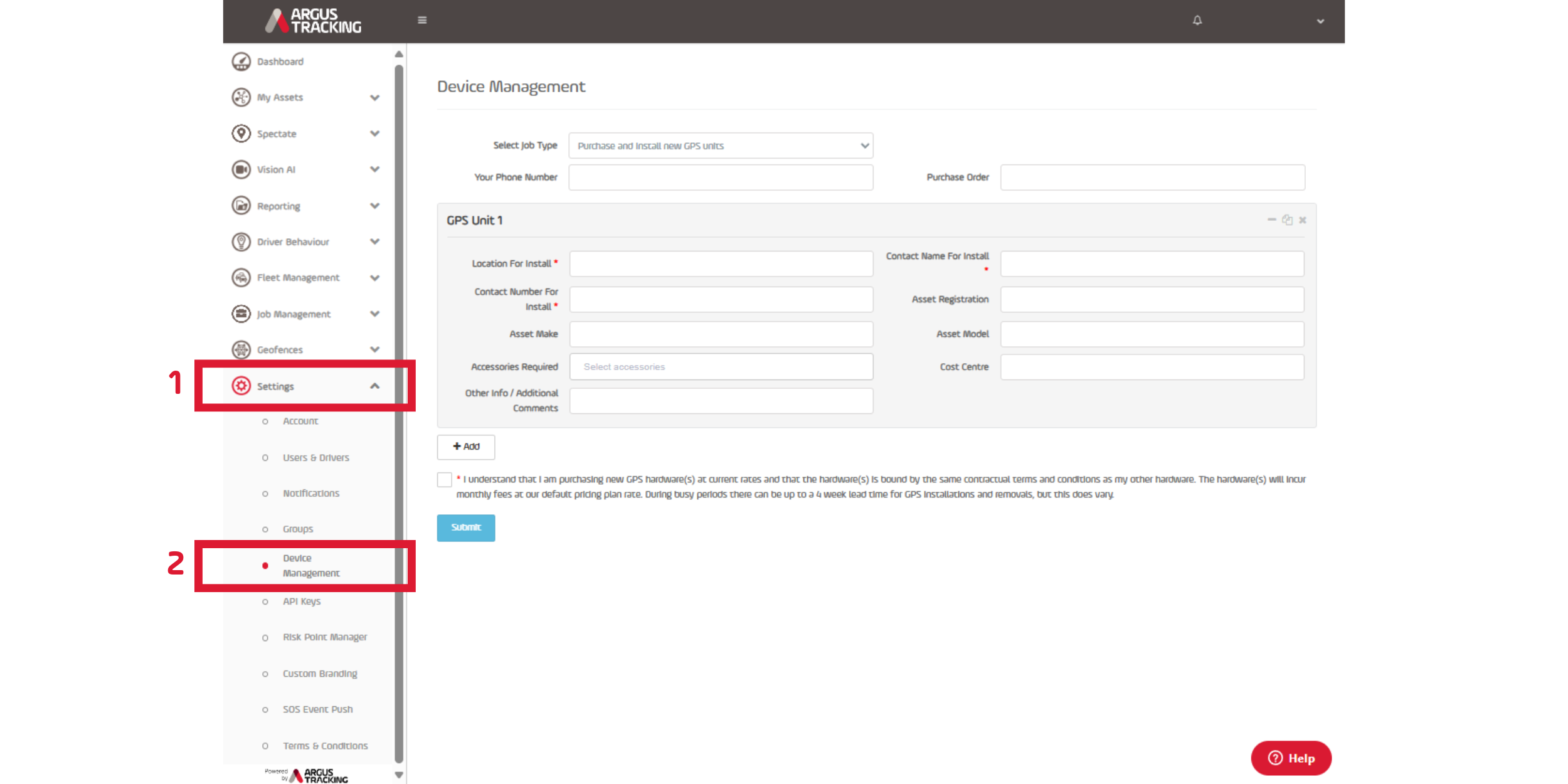1568x784 pixels.
Task: Click the Dashboard gauge icon
Action: click(x=241, y=61)
